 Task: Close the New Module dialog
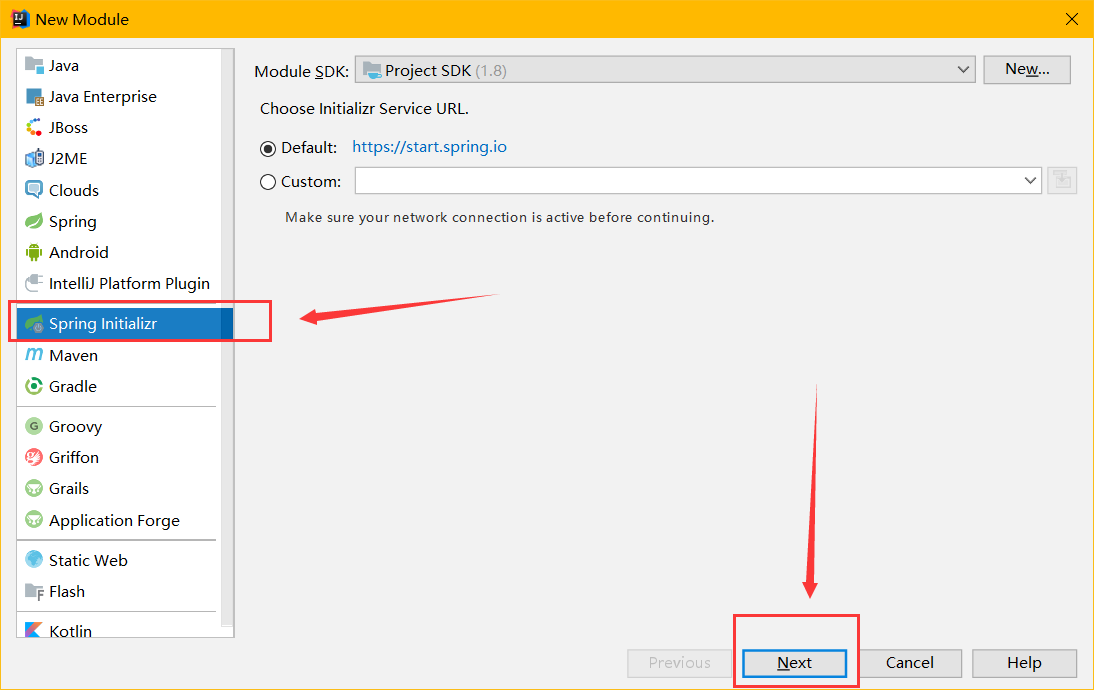click(x=1072, y=19)
